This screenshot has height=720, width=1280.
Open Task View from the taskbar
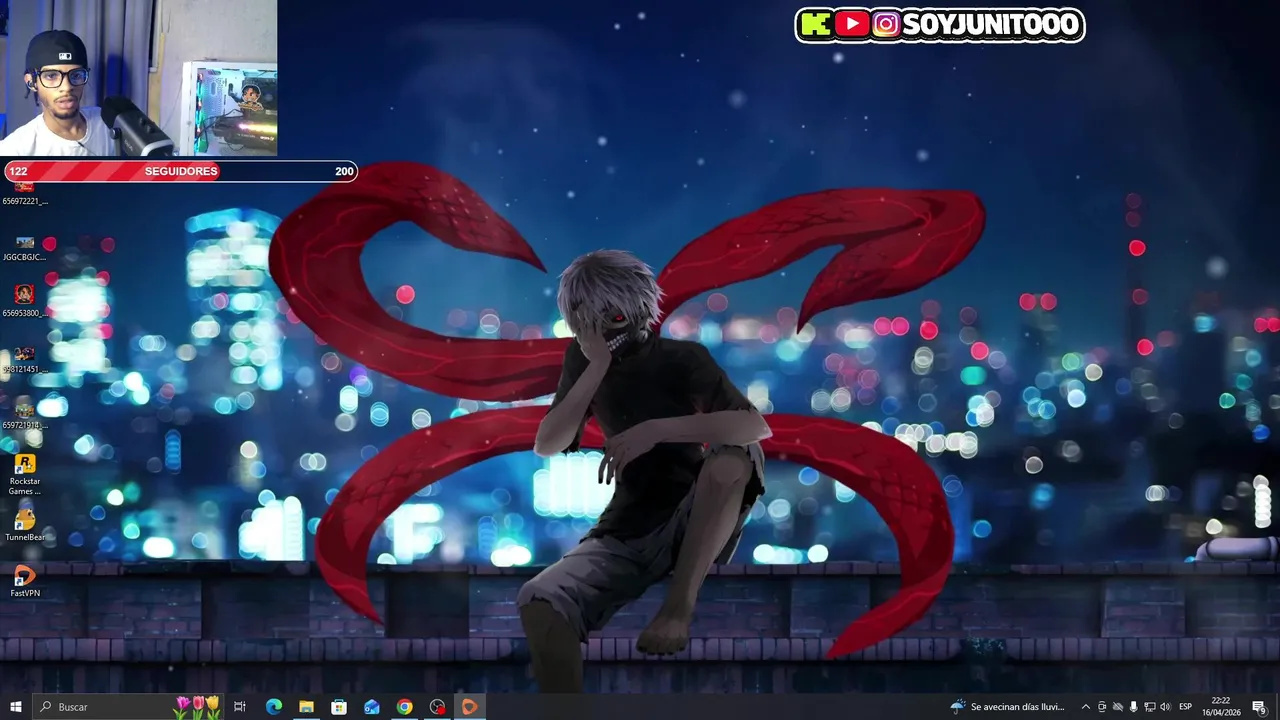[x=240, y=707]
